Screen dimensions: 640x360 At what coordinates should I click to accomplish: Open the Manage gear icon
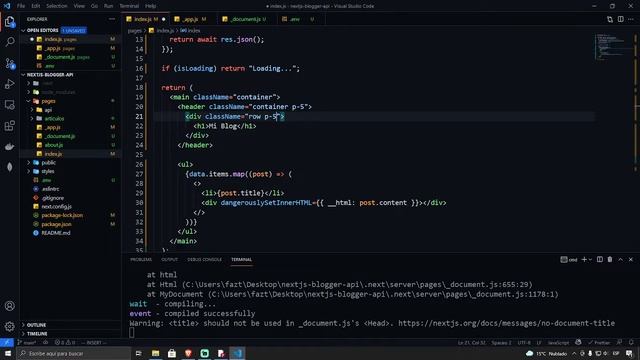[10, 326]
